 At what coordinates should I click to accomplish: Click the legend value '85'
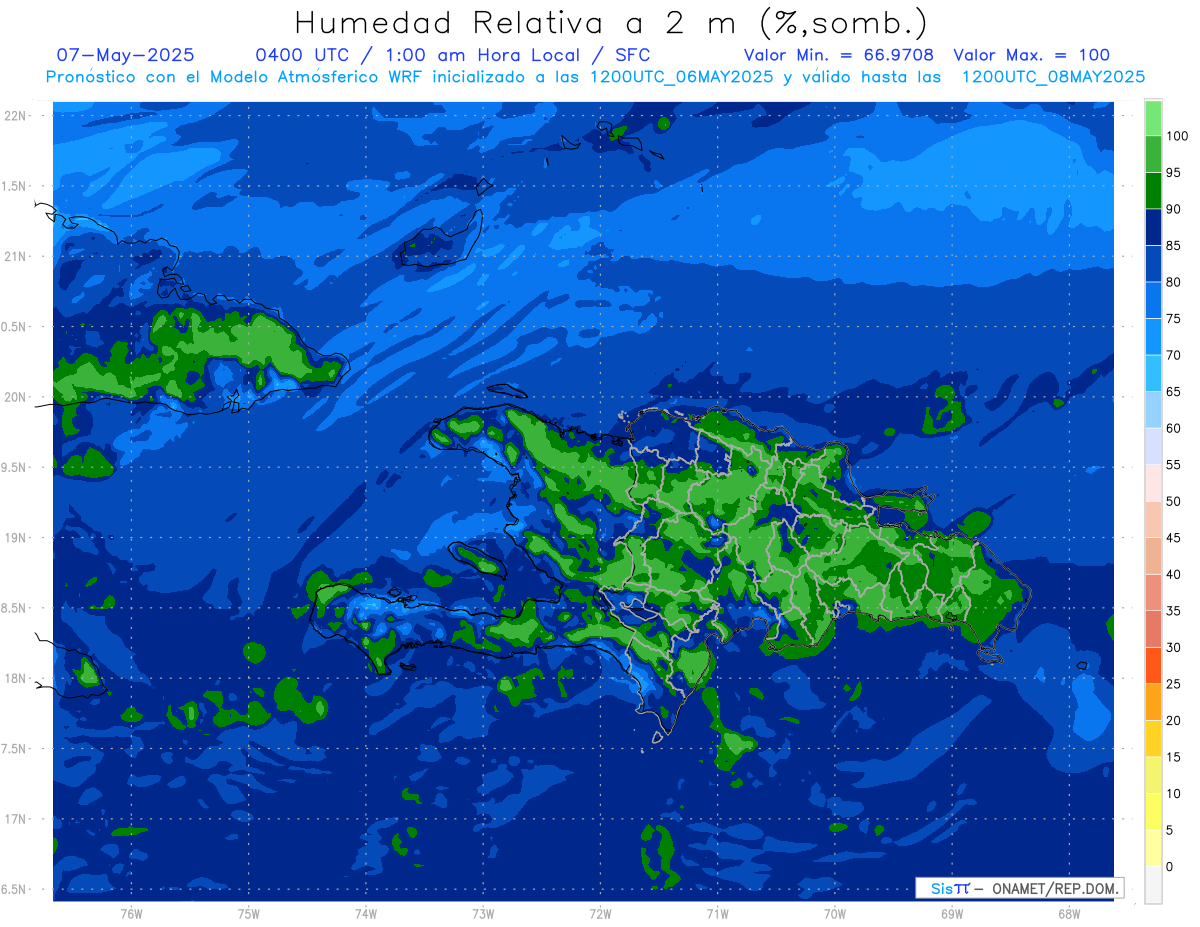[1173, 245]
